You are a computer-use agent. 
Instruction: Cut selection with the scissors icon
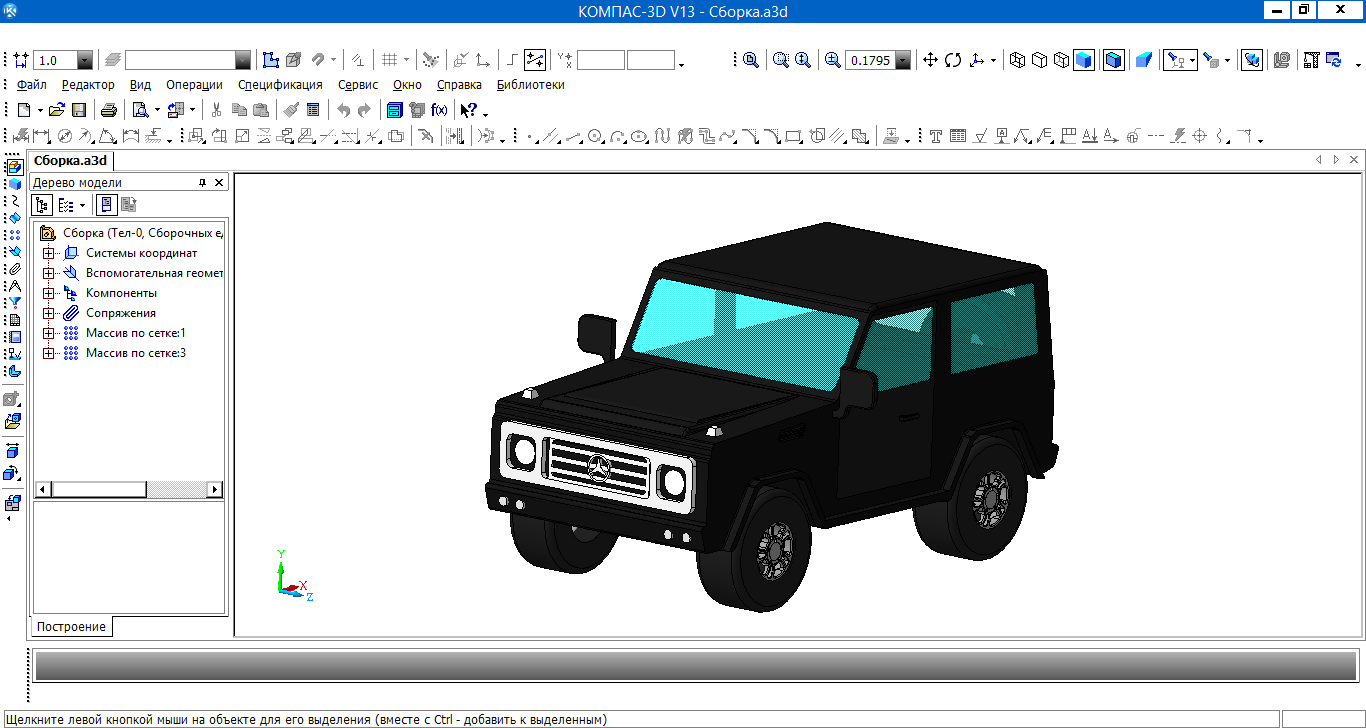coord(216,110)
